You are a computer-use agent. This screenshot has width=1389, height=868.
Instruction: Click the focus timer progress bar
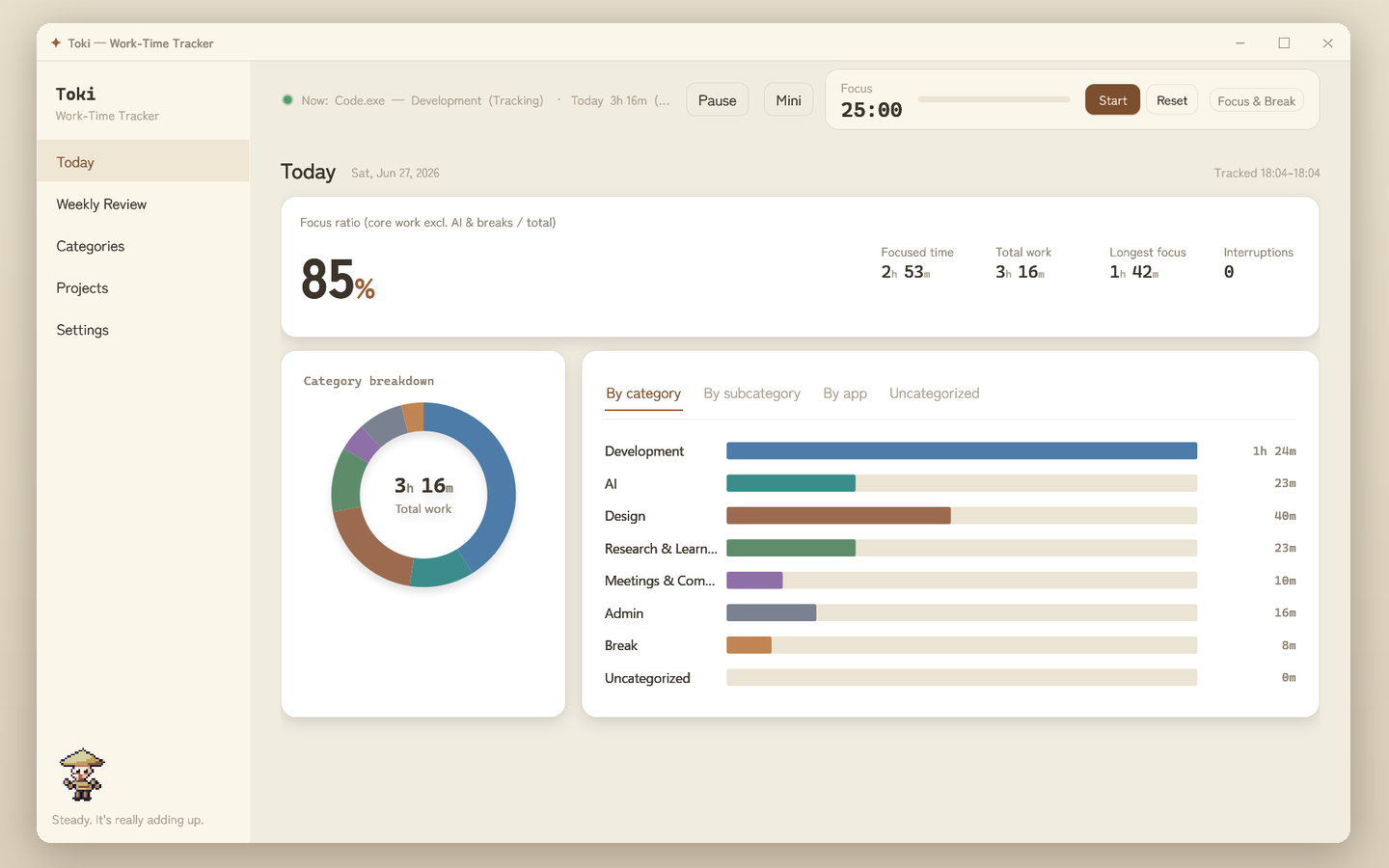click(x=994, y=99)
